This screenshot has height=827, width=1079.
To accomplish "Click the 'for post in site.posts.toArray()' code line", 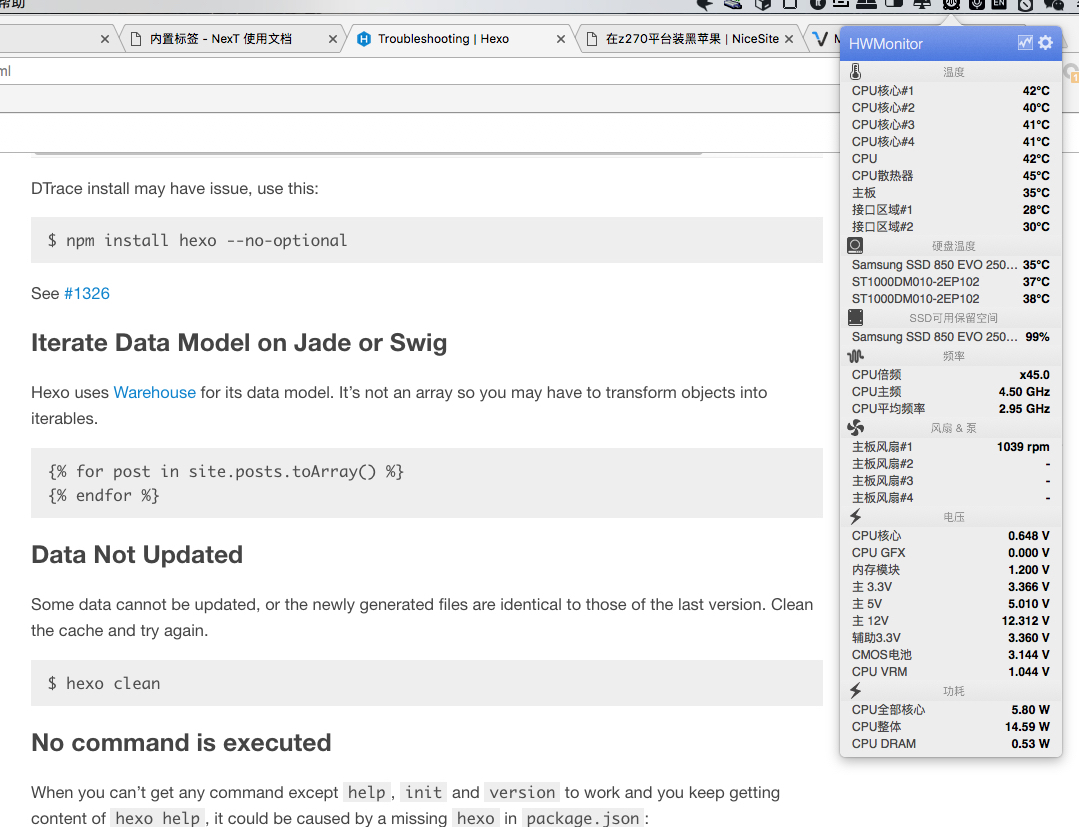I will coord(226,471).
